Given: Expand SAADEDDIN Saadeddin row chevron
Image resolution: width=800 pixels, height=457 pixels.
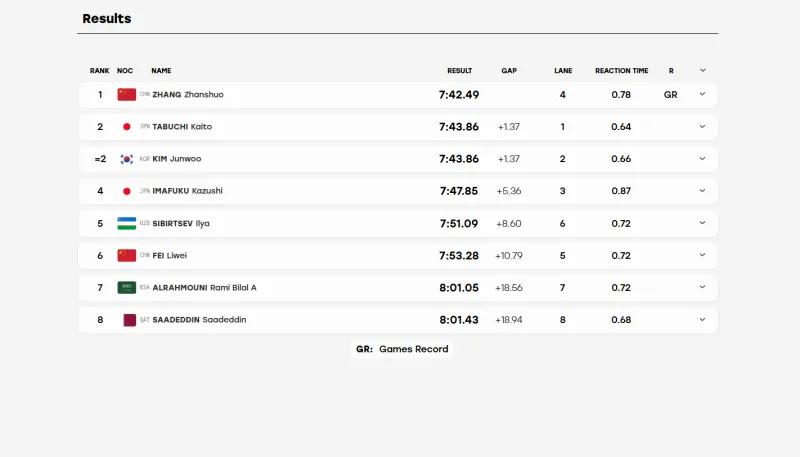Looking at the screenshot, I should coord(703,320).
